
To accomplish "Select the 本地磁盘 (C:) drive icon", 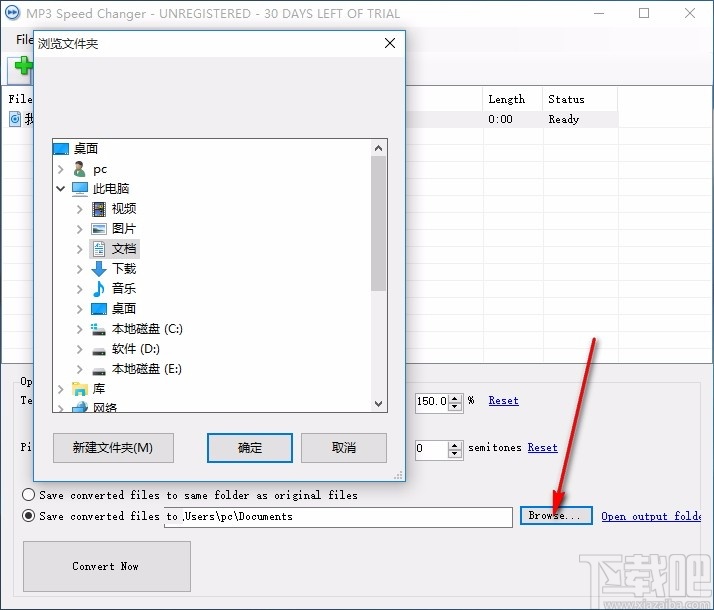I will pyautogui.click(x=98, y=329).
